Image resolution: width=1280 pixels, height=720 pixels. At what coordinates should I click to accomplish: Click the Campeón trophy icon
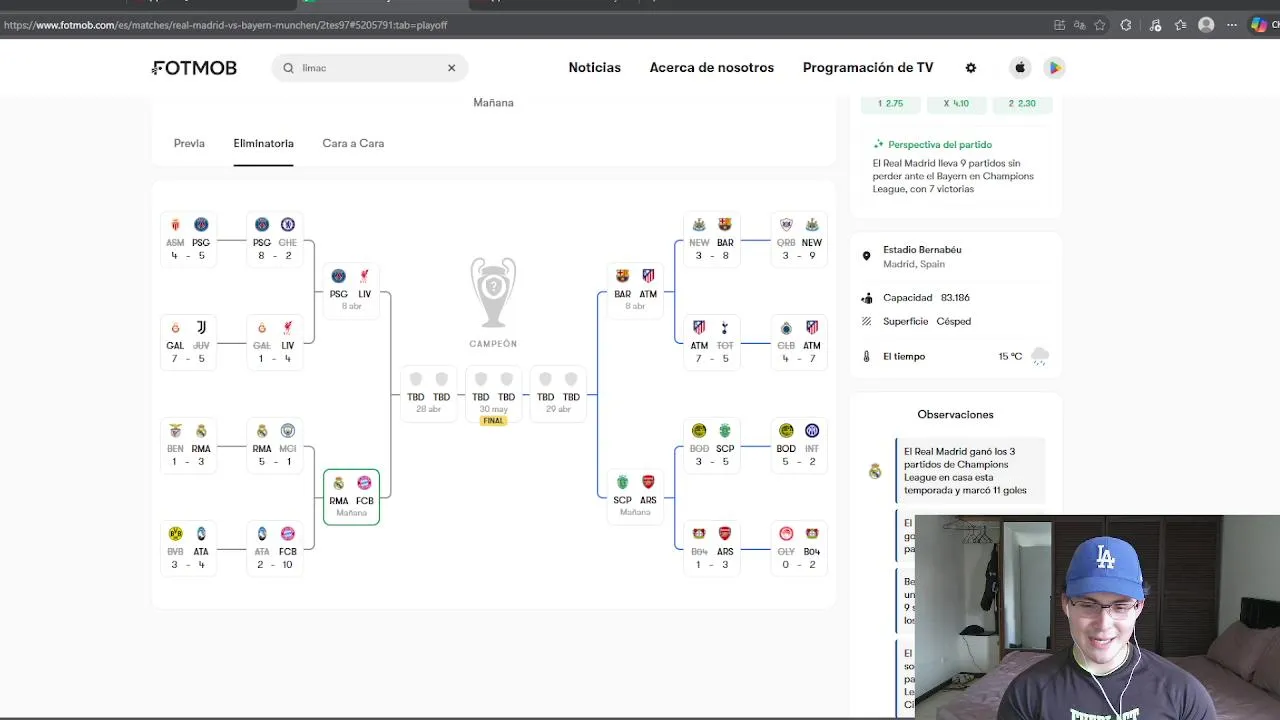tap(493, 292)
